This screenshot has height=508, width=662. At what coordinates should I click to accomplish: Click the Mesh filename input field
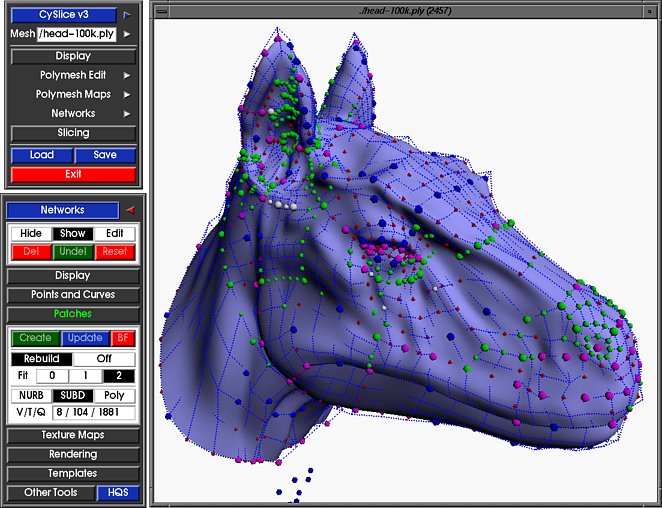[78, 34]
